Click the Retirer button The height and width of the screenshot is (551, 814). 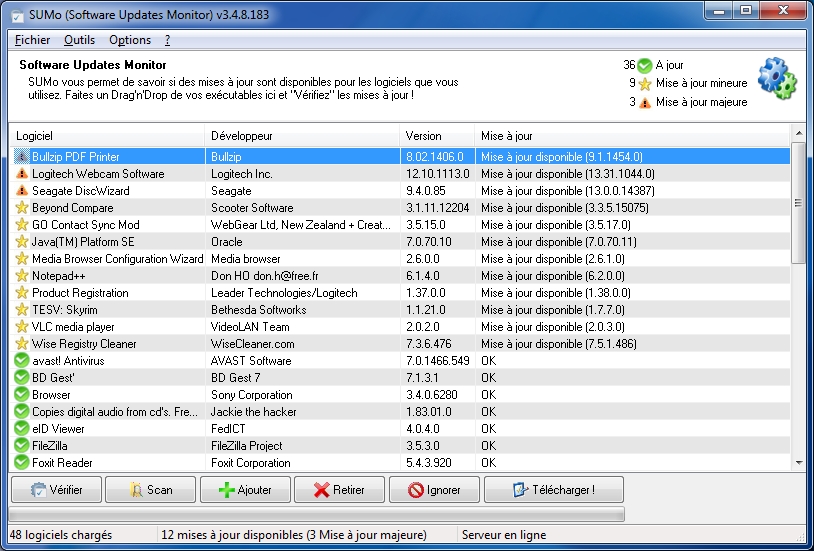[340, 490]
